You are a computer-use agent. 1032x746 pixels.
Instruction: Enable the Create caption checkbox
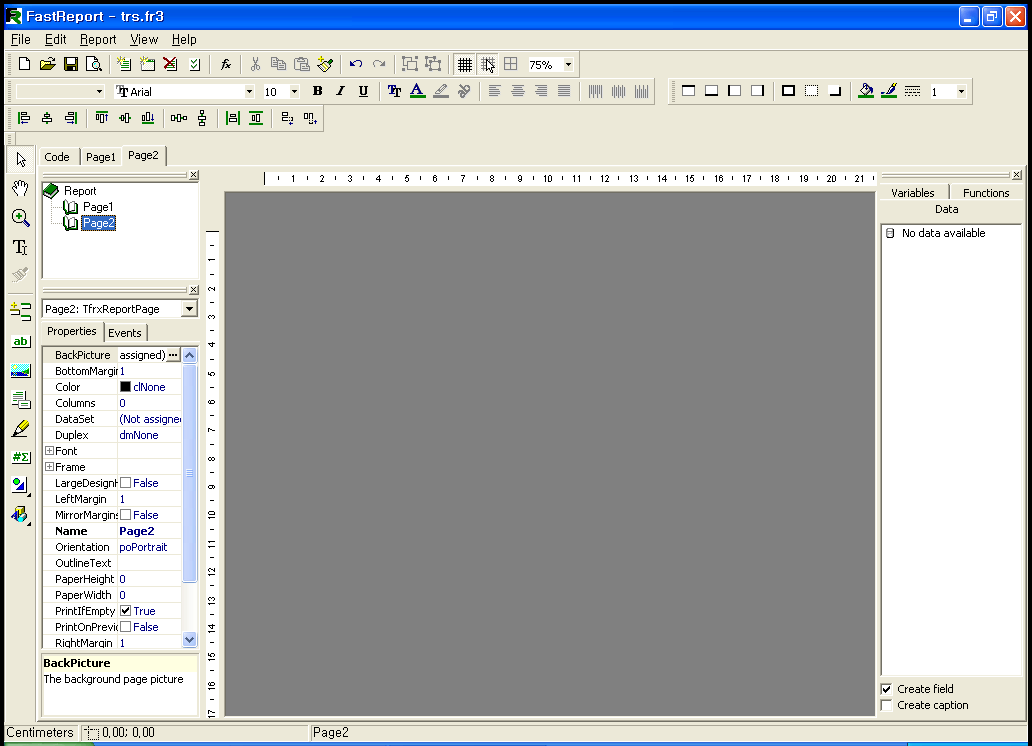886,705
